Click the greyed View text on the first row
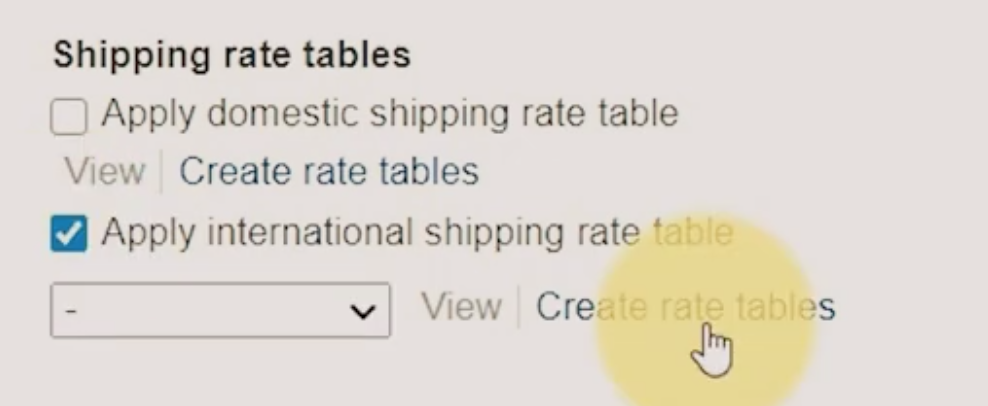 (x=105, y=171)
